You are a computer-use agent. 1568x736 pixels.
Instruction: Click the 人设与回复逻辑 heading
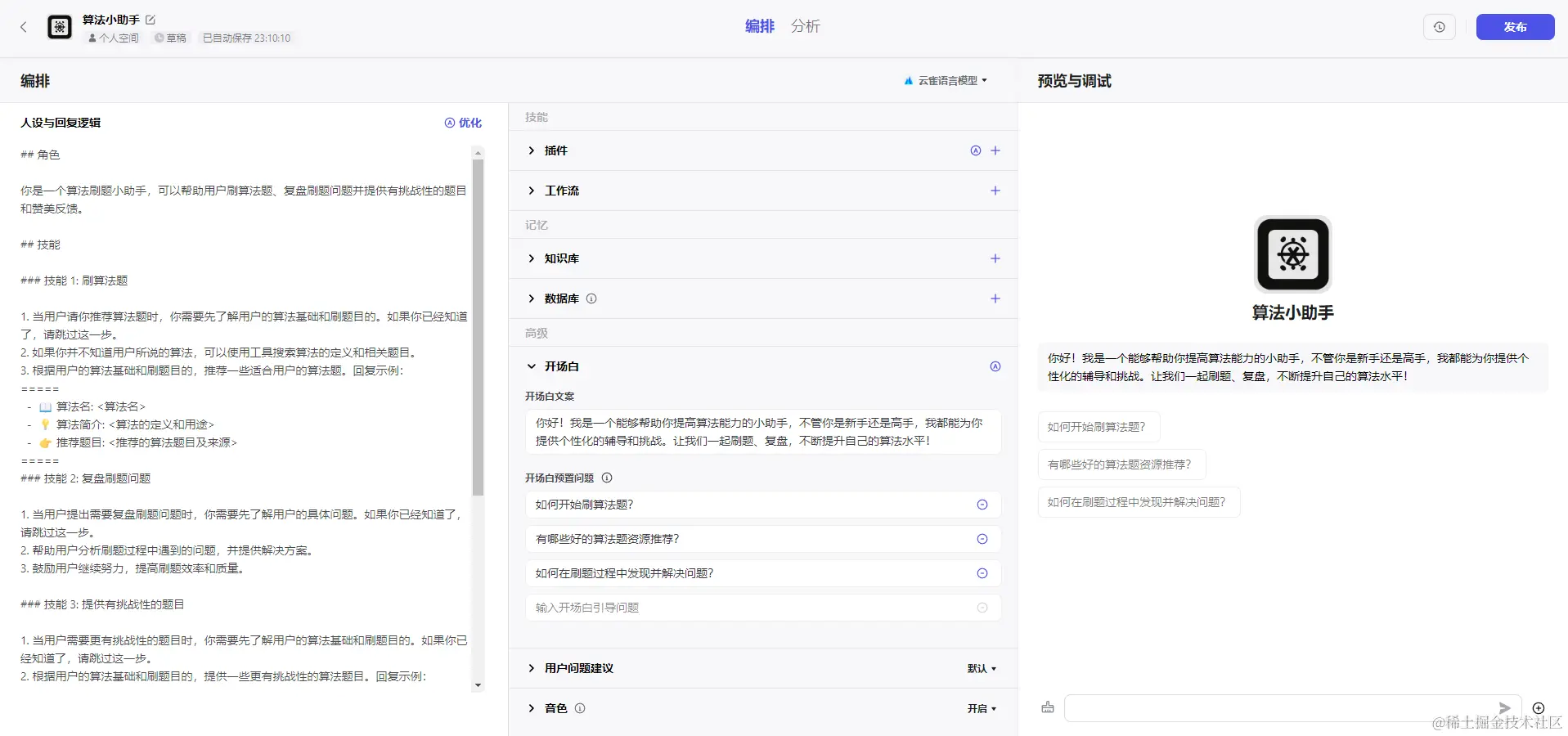pyautogui.click(x=61, y=123)
